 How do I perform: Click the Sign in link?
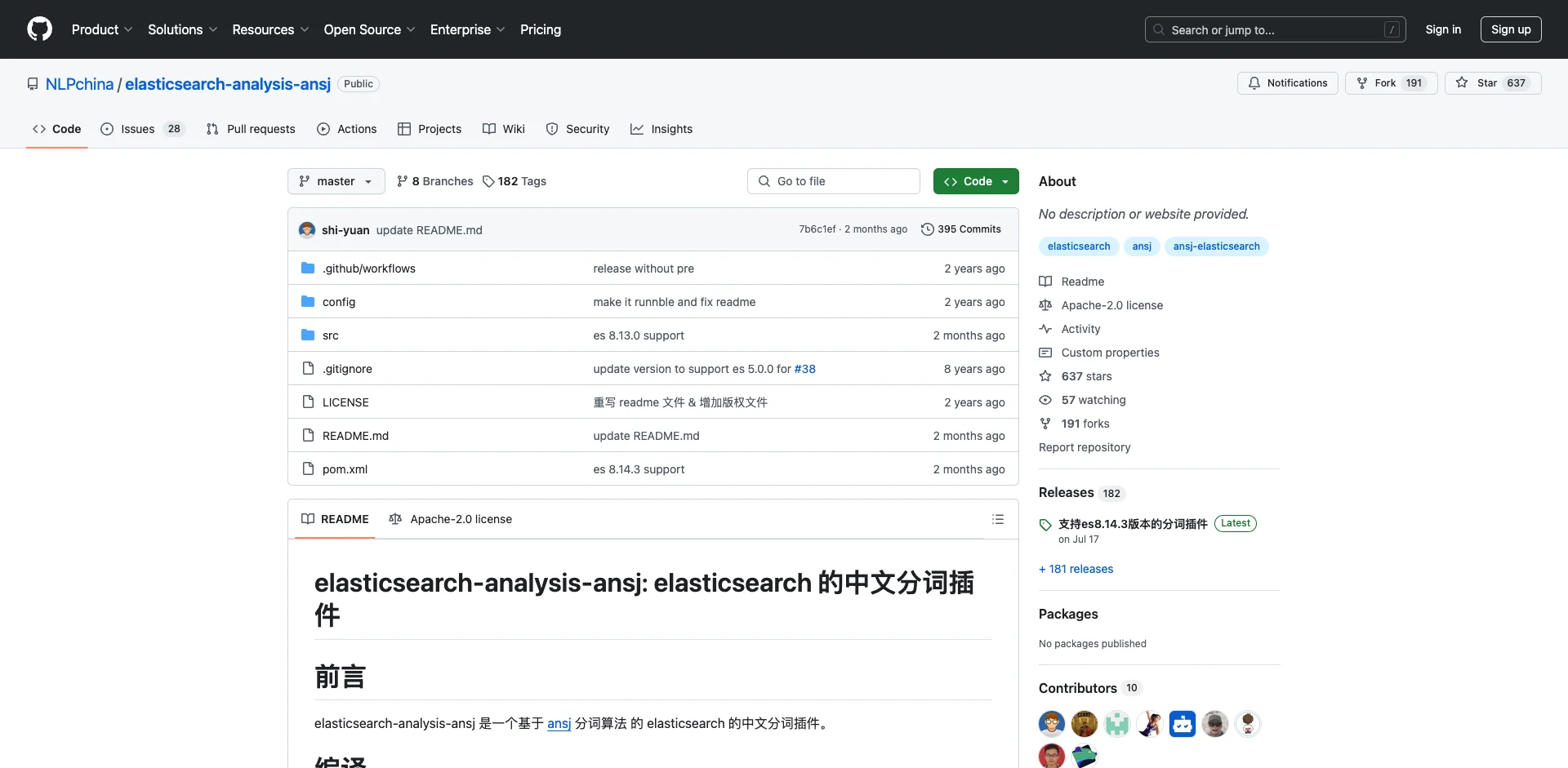click(1443, 29)
